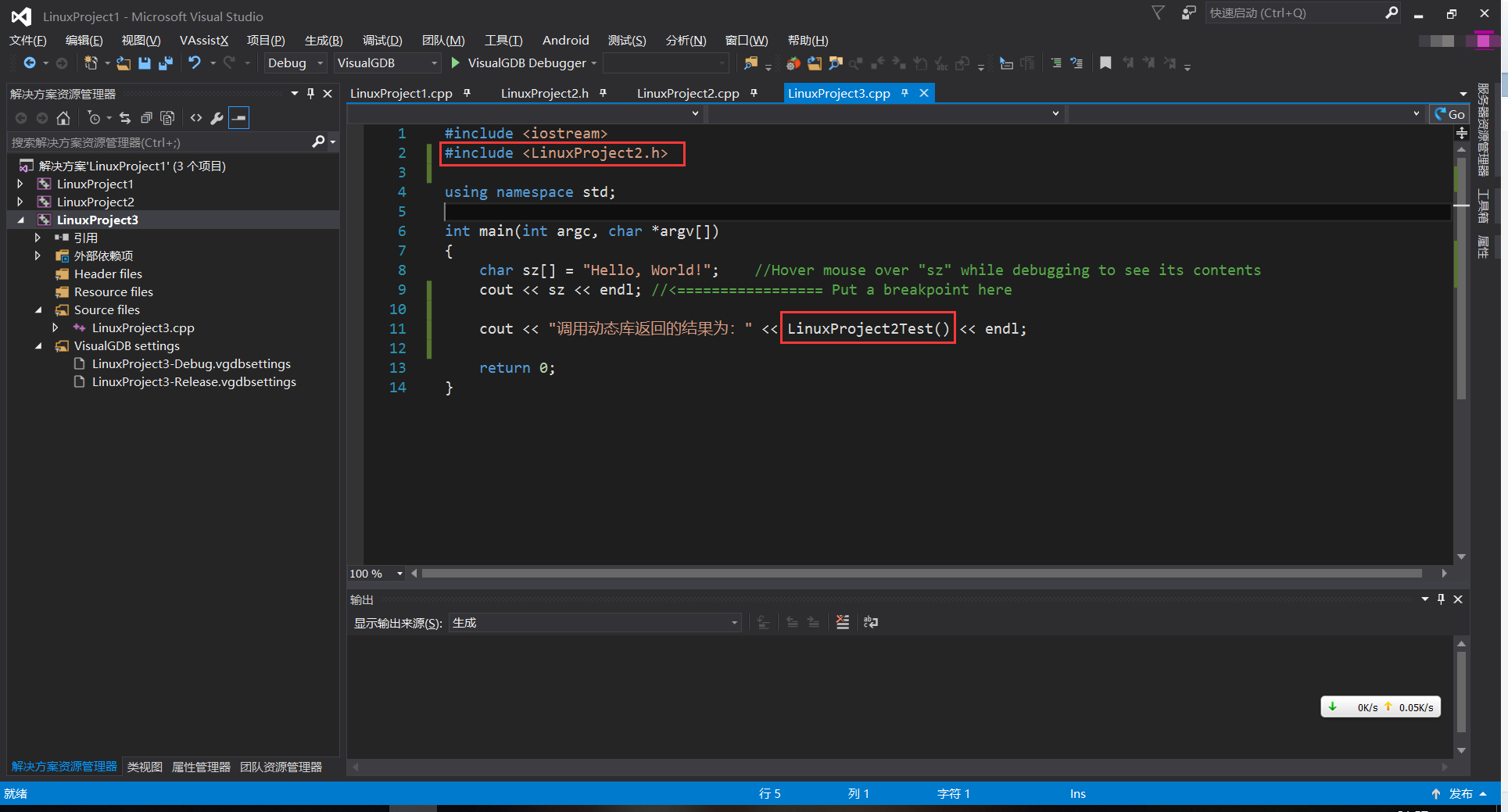The image size is (1508, 812).
Task: Click Show All Files icon in Solution Explorer
Action: (167, 118)
